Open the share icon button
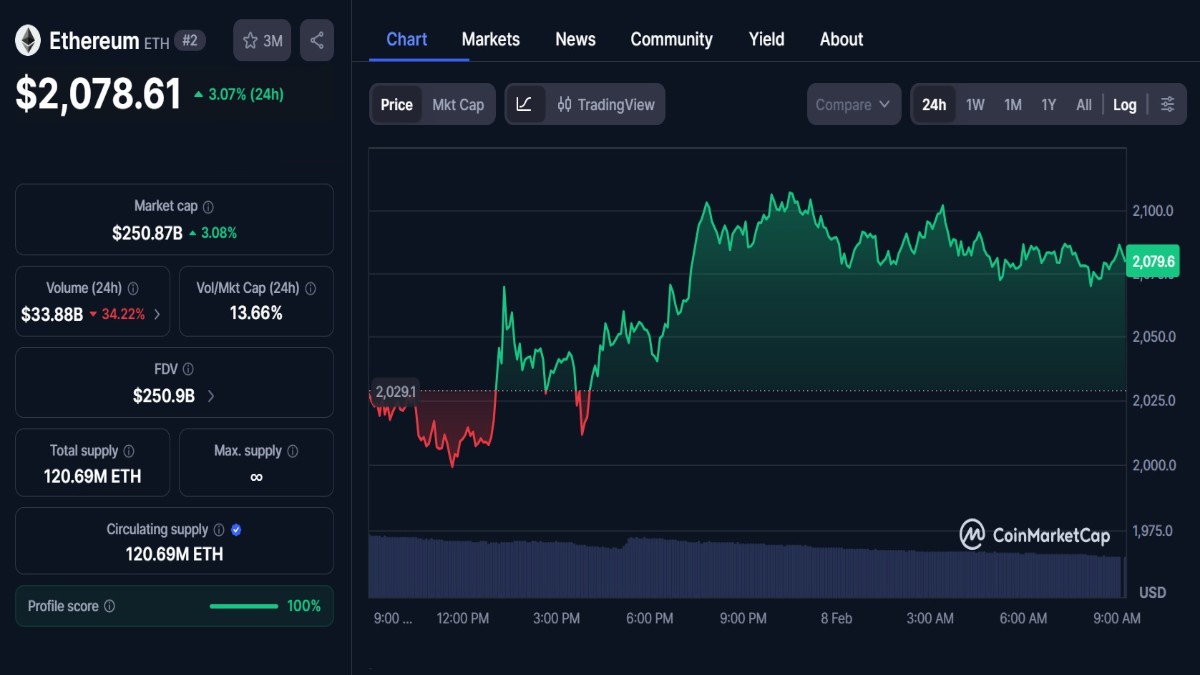This screenshot has height=675, width=1200. [317, 41]
